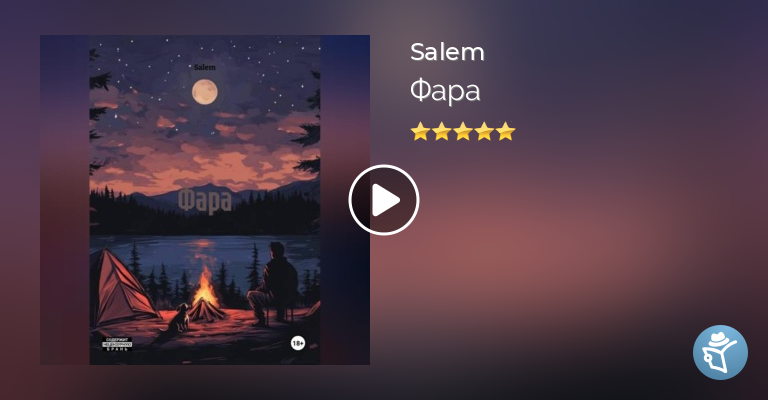Viewport: 768px width, 400px height.
Task: Click the lake on the cover art
Action: pos(205,252)
